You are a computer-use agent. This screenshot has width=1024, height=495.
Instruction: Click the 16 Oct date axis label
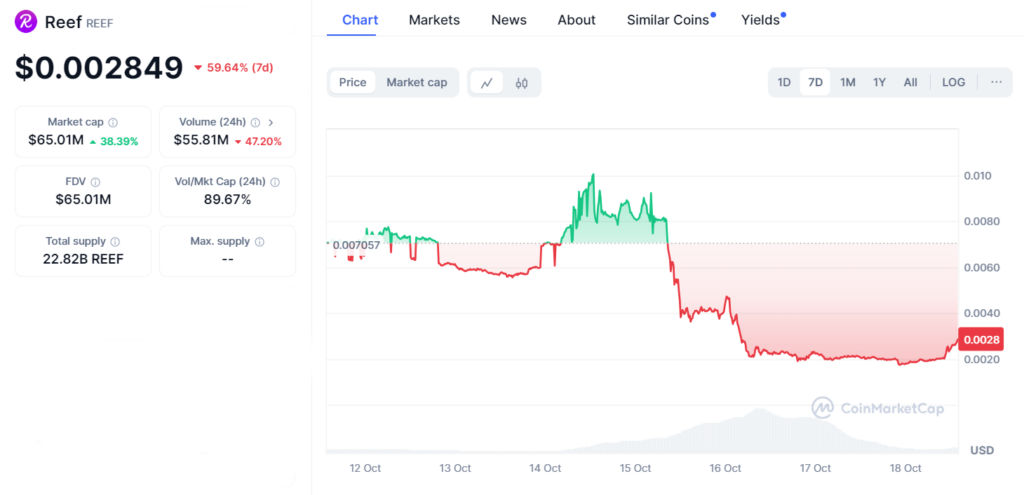(725, 468)
